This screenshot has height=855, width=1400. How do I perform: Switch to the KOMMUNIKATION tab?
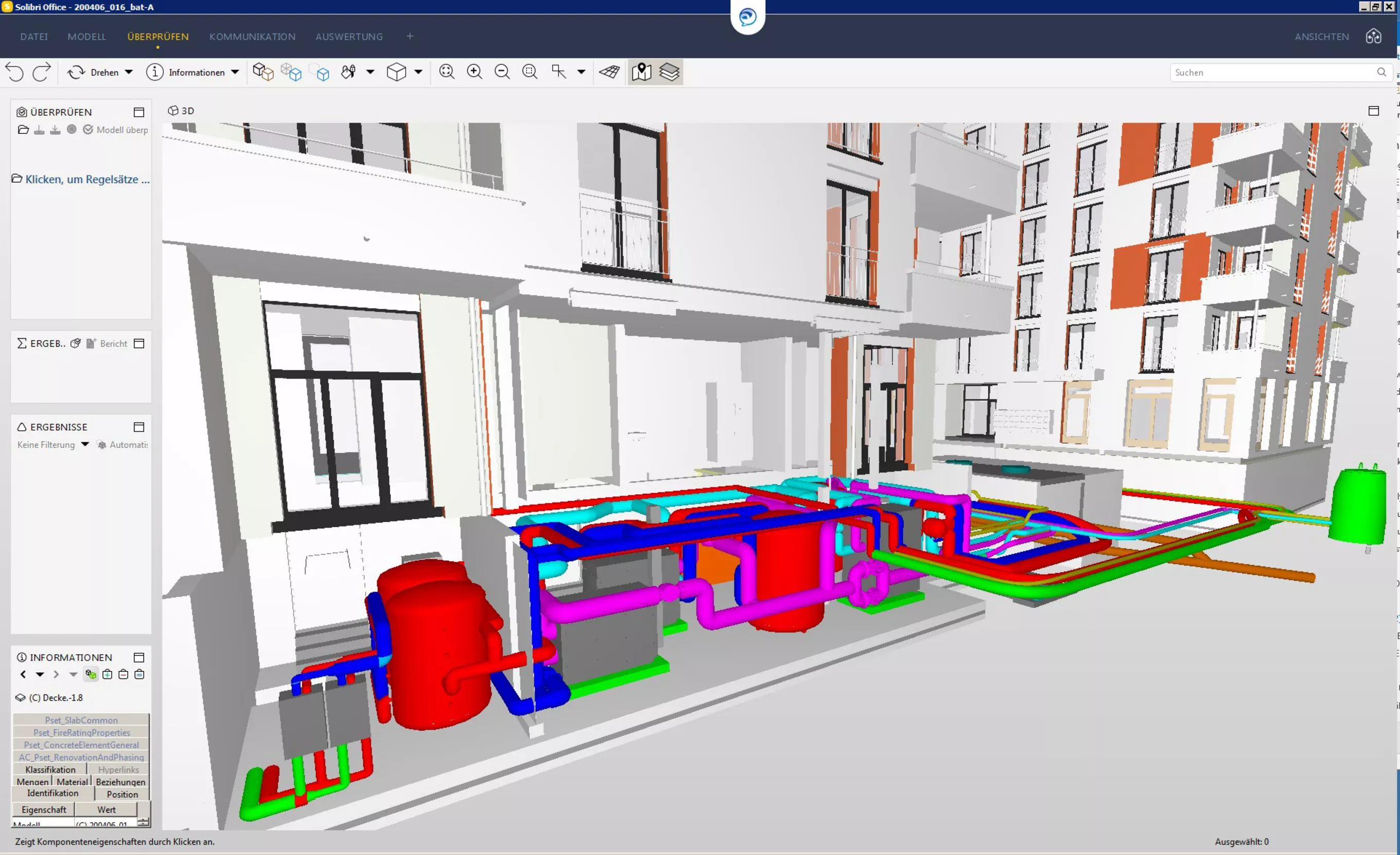[x=252, y=37]
